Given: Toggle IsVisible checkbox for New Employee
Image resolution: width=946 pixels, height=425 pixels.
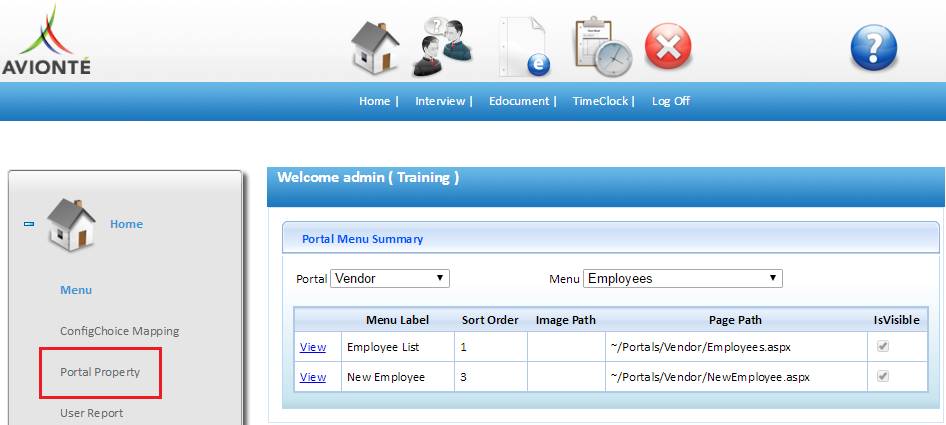Looking at the screenshot, I should point(882,377).
